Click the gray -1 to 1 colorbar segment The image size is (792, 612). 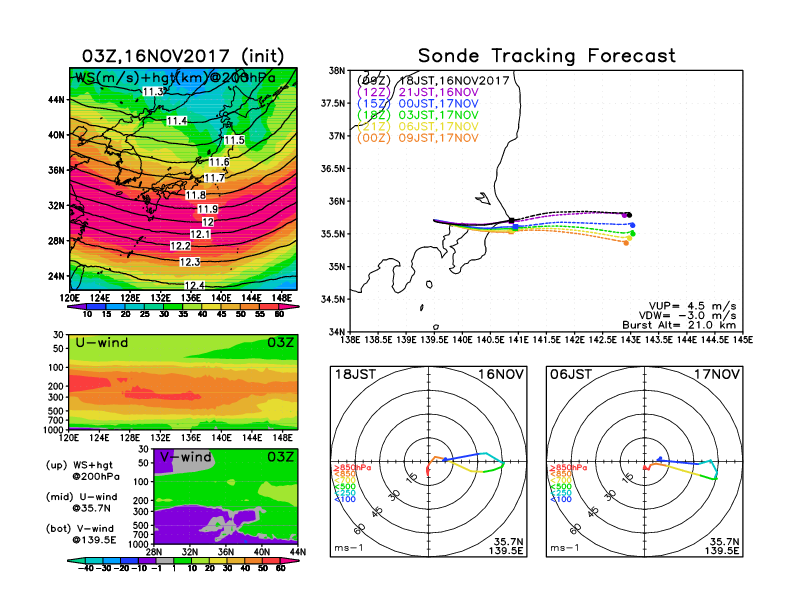[x=165, y=560]
